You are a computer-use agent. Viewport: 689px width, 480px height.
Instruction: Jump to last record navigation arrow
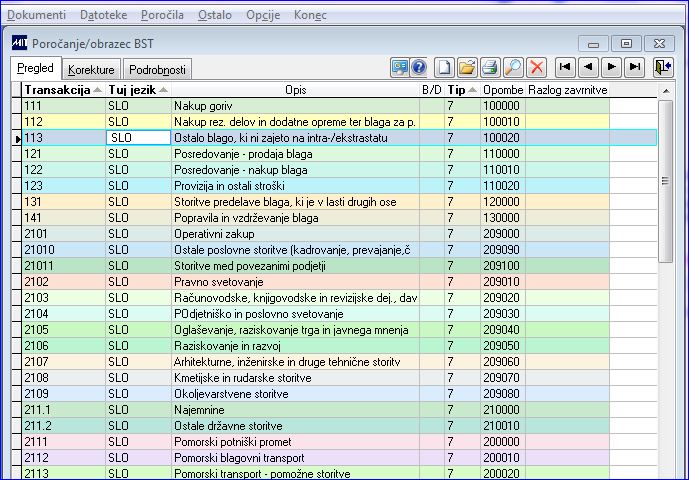tap(635, 67)
